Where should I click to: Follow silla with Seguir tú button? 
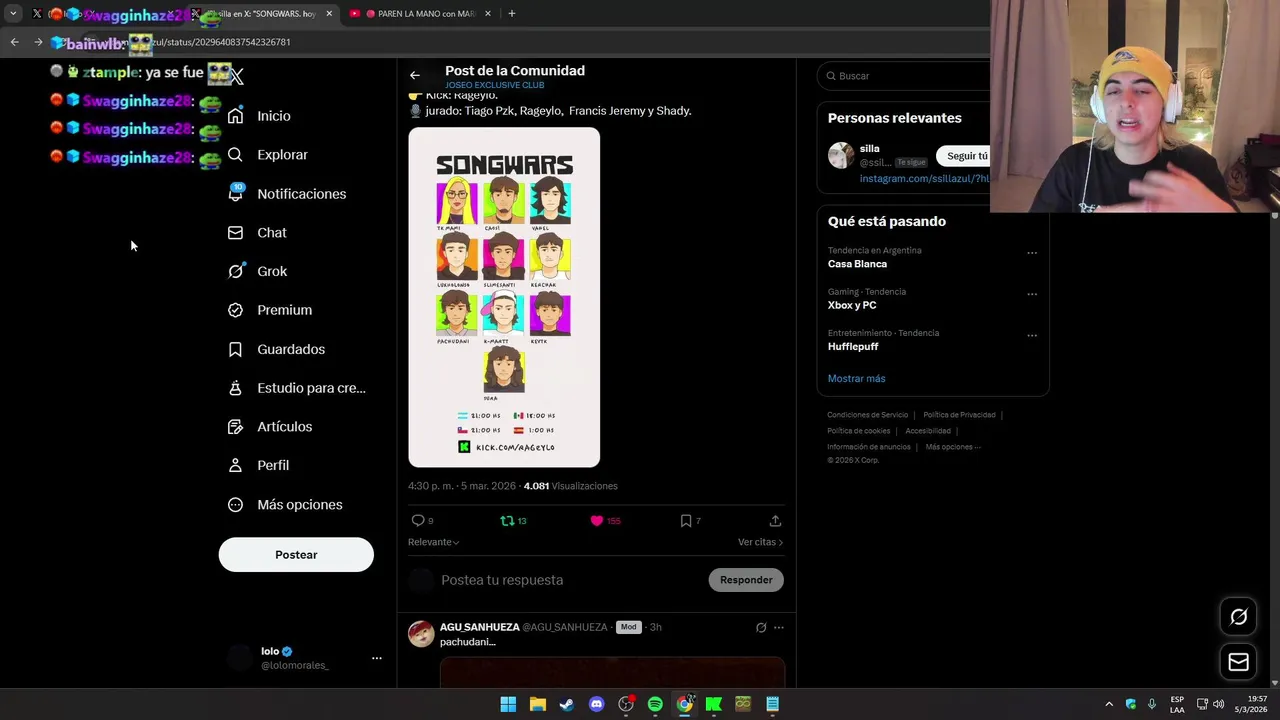[966, 156]
